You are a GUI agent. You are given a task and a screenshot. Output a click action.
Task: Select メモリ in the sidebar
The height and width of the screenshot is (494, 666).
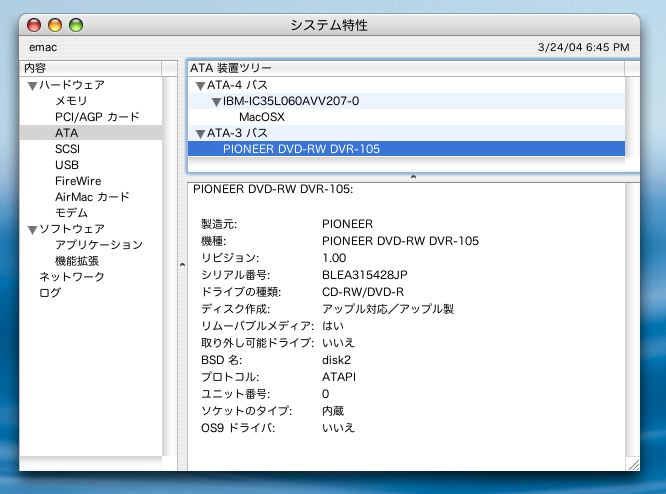click(x=71, y=101)
